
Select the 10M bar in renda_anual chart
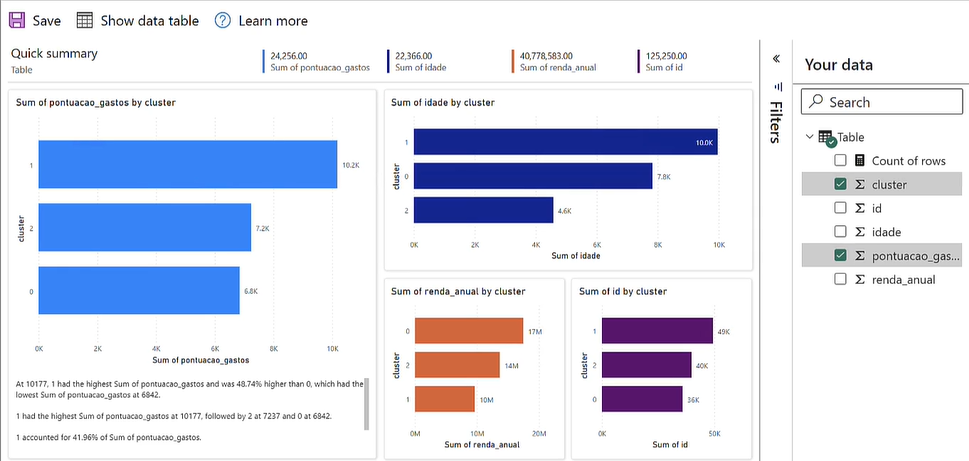click(444, 399)
